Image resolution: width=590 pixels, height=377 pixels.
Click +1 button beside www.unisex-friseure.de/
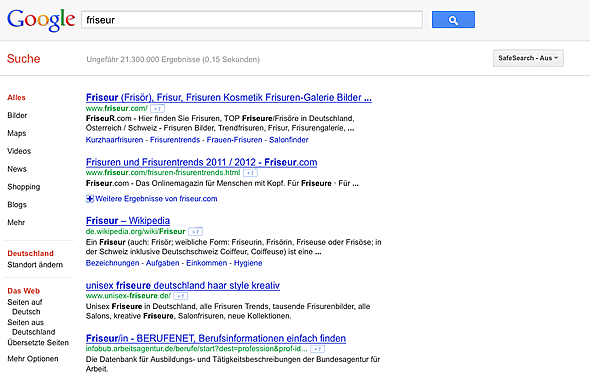[x=181, y=296]
